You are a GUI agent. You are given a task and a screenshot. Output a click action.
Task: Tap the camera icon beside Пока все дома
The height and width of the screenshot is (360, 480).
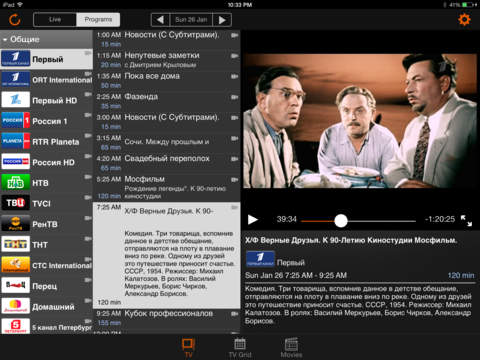pos(235,76)
